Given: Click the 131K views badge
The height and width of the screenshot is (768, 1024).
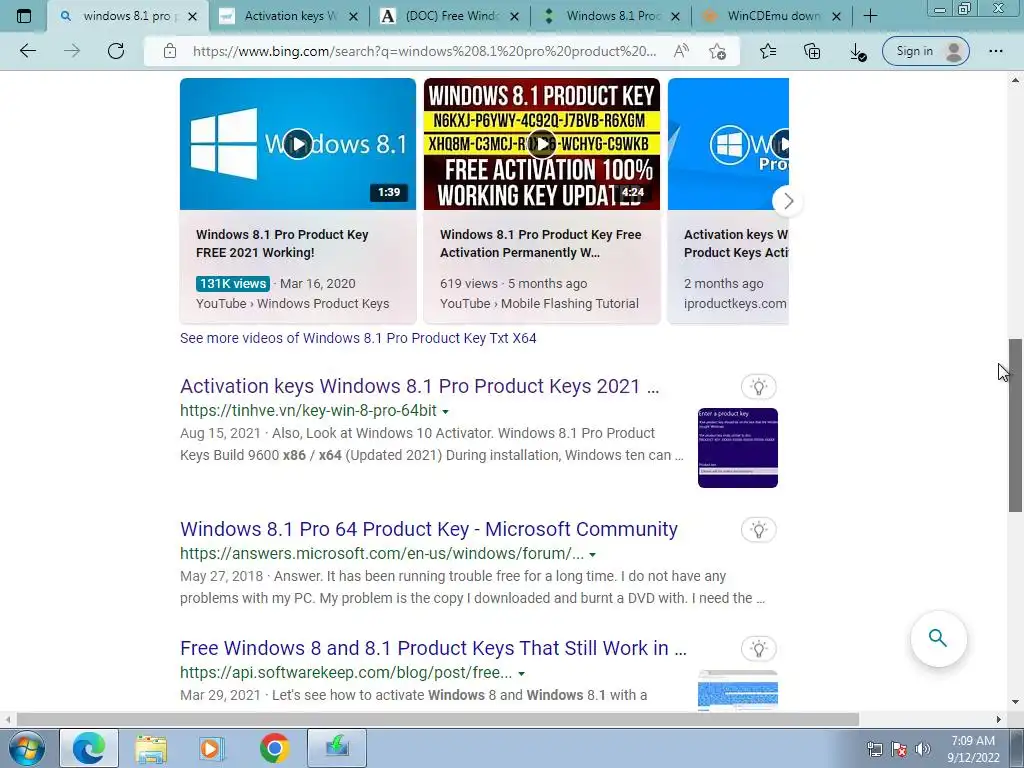Looking at the screenshot, I should point(232,283).
